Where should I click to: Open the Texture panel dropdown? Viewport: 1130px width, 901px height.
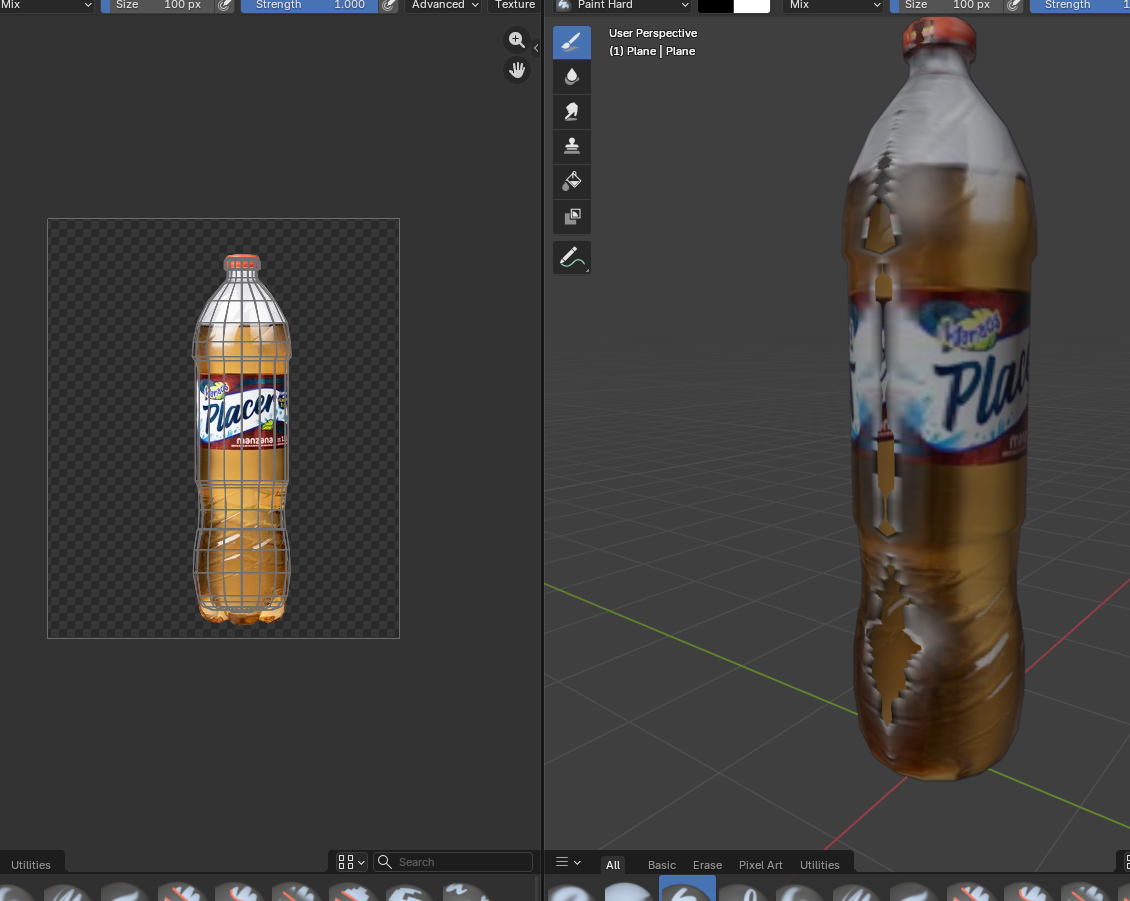pyautogui.click(x=515, y=5)
